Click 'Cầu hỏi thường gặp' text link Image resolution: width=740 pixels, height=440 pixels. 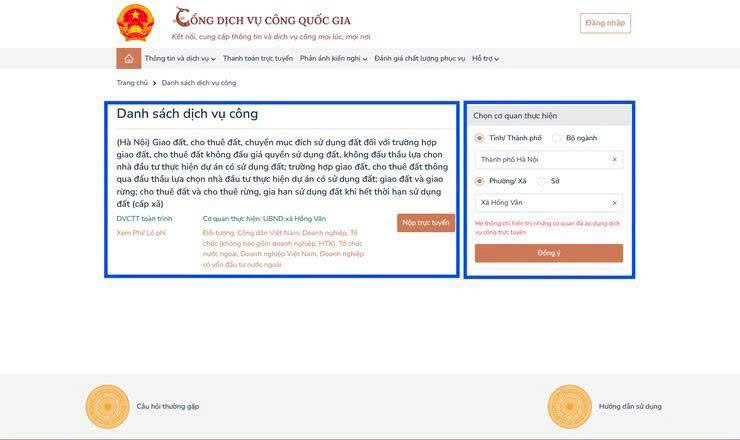pos(168,406)
